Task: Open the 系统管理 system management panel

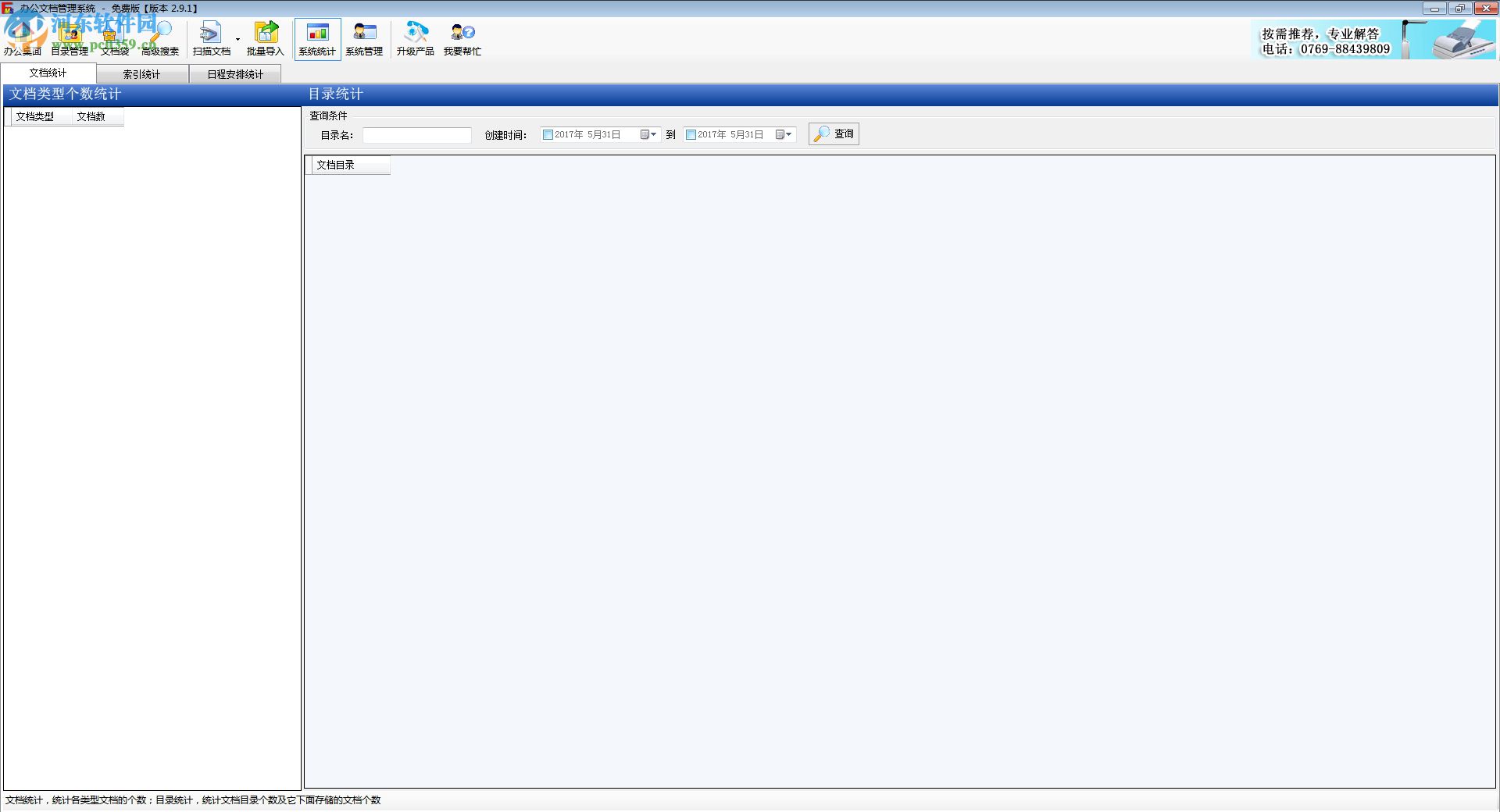Action: click(x=364, y=37)
